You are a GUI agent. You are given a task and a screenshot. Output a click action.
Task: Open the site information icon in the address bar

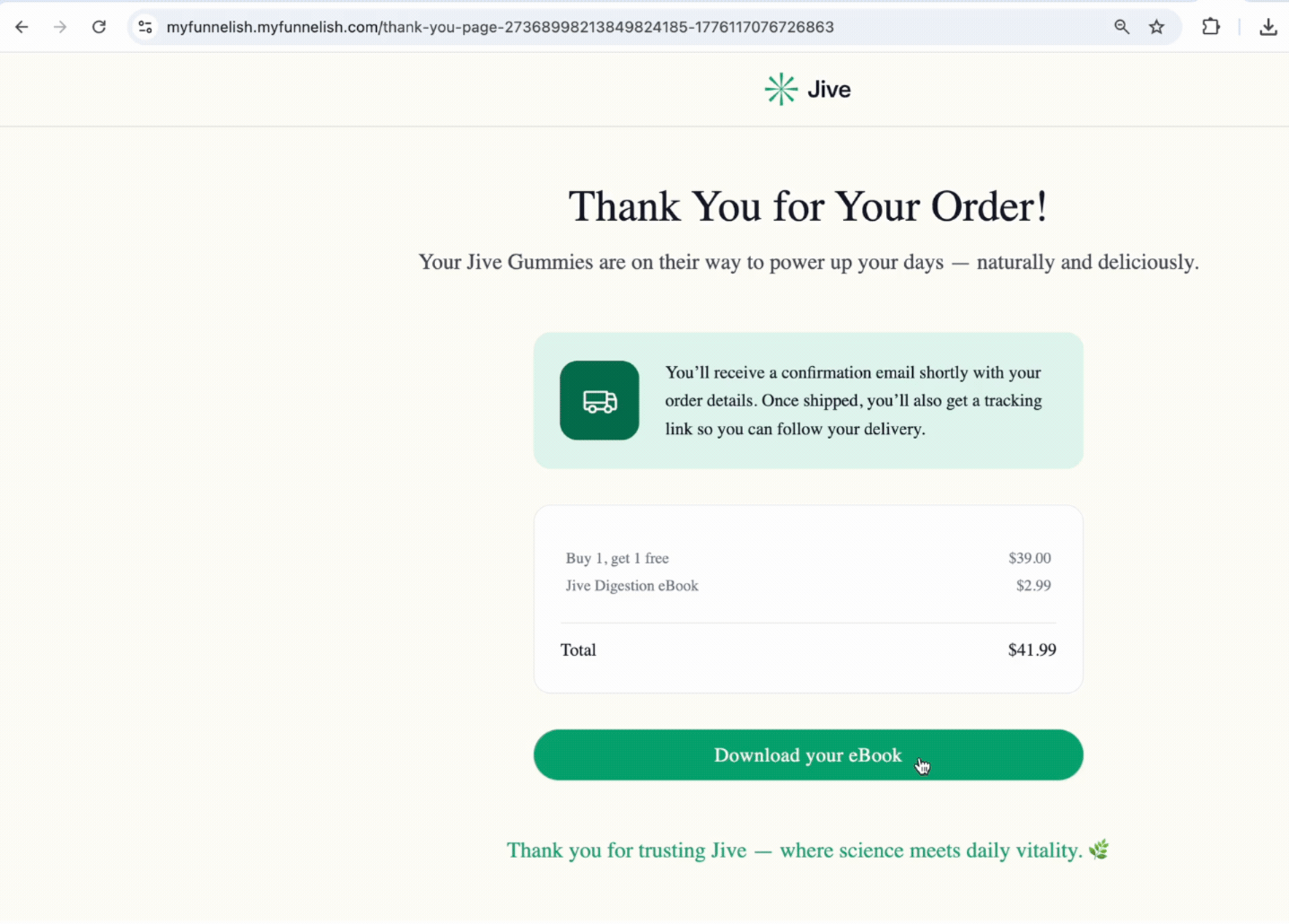[x=144, y=26]
